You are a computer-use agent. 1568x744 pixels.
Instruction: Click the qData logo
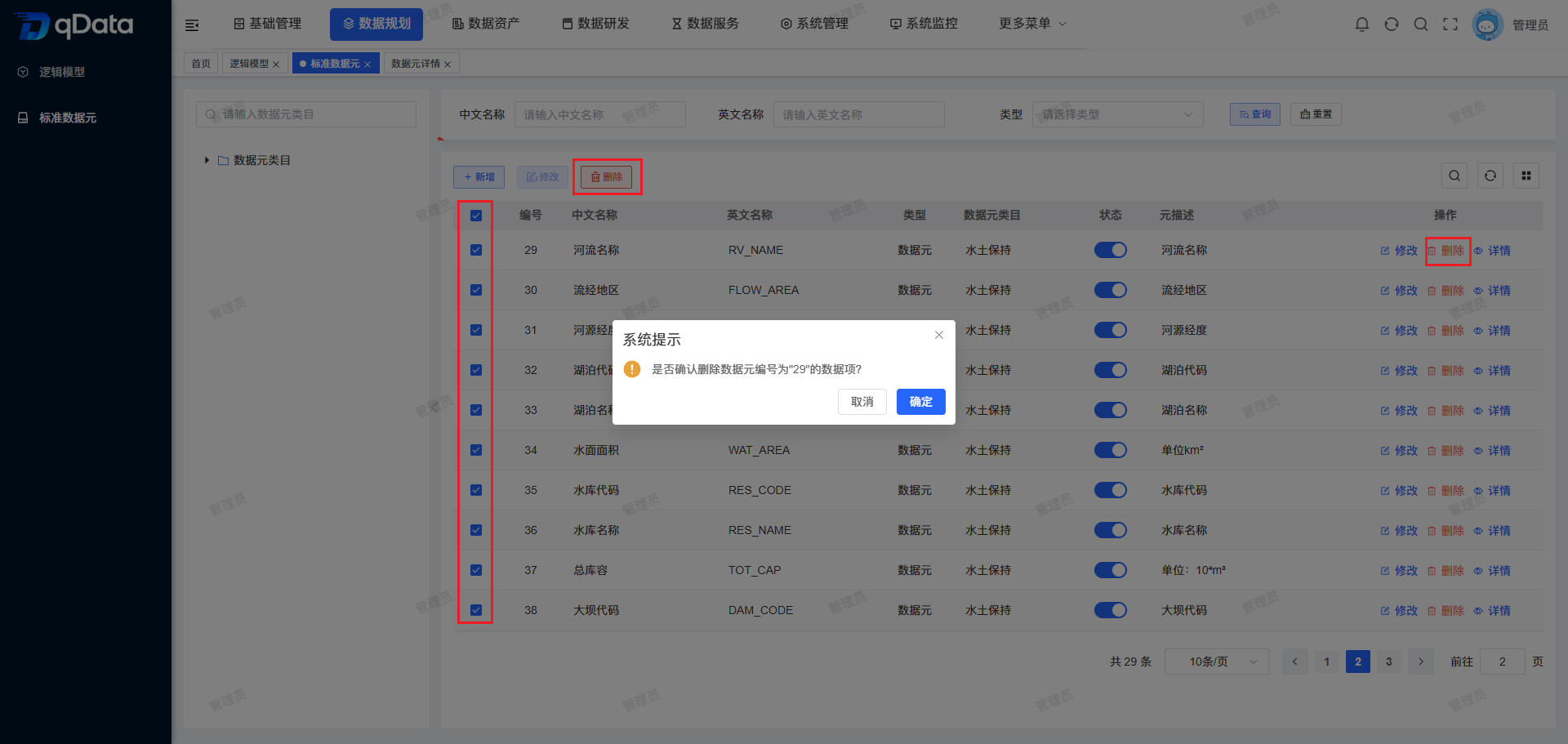click(x=73, y=25)
